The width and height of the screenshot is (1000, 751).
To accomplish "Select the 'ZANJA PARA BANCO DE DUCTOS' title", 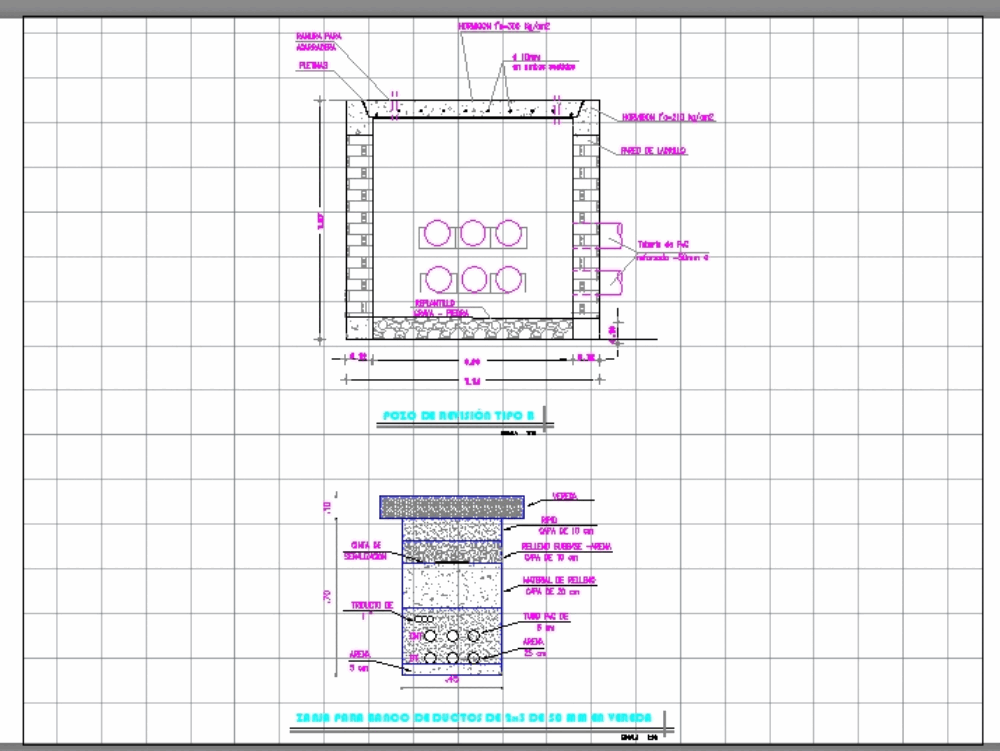I will [x=473, y=718].
